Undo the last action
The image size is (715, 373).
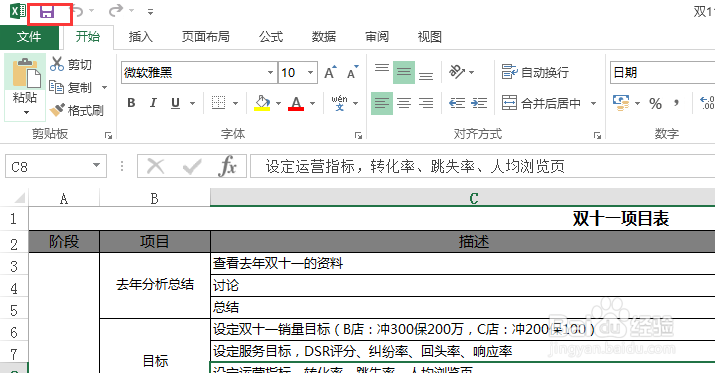(78, 10)
